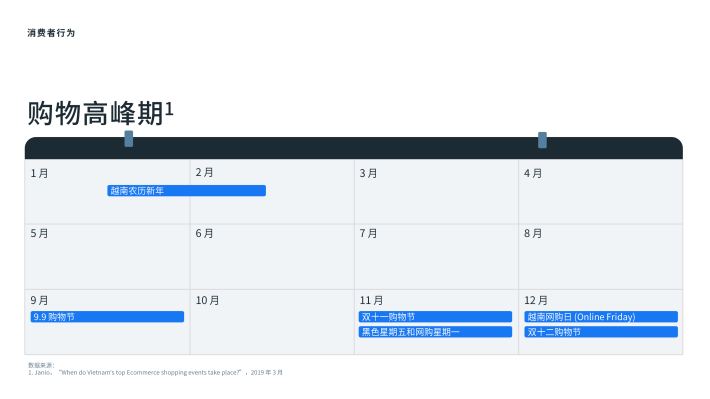Image resolution: width=710 pixels, height=399 pixels.
Task: Select the 9.9 购物节 event bar
Action: [x=107, y=317]
